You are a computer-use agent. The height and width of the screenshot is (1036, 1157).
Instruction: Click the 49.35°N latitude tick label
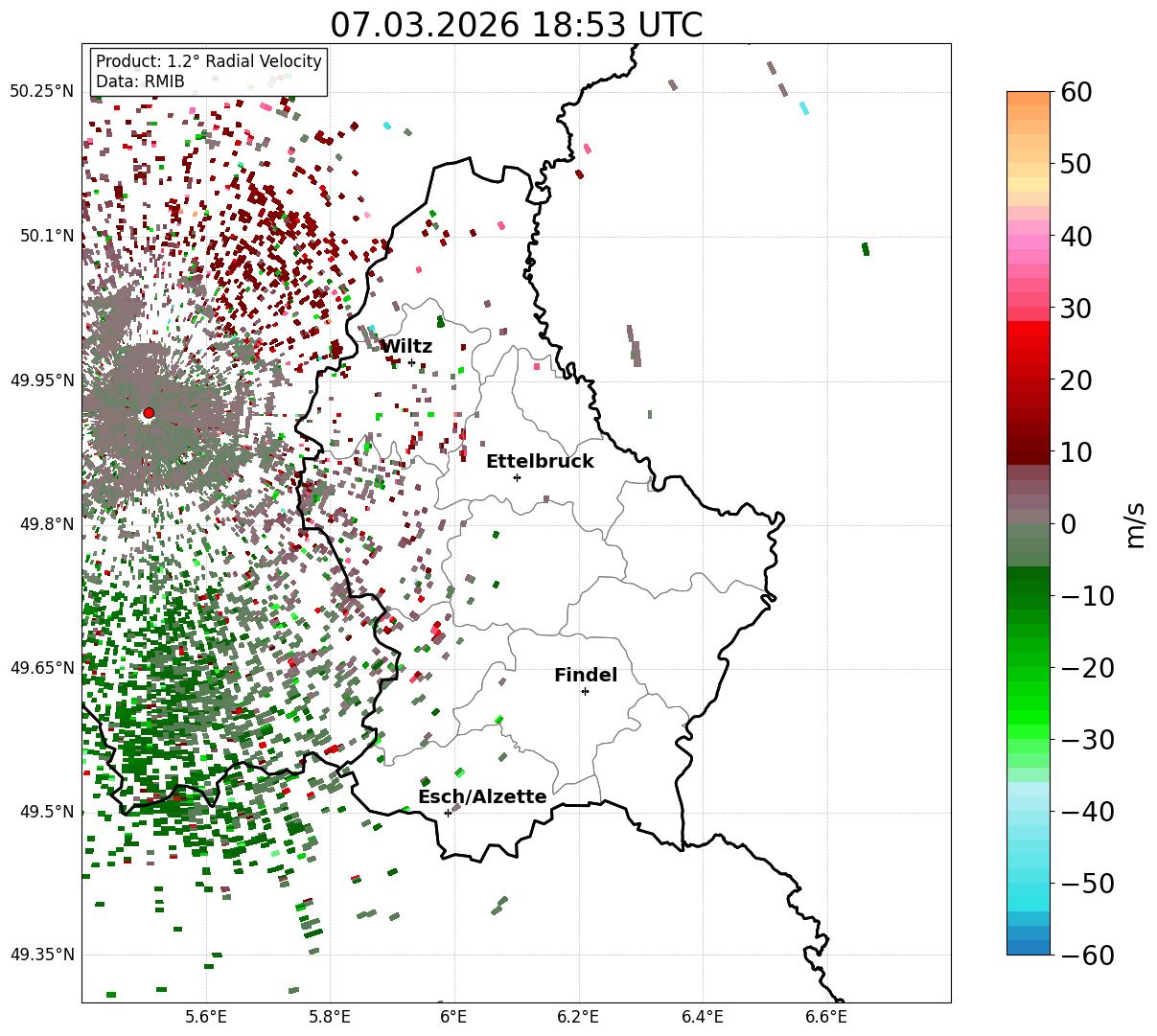pos(42,955)
